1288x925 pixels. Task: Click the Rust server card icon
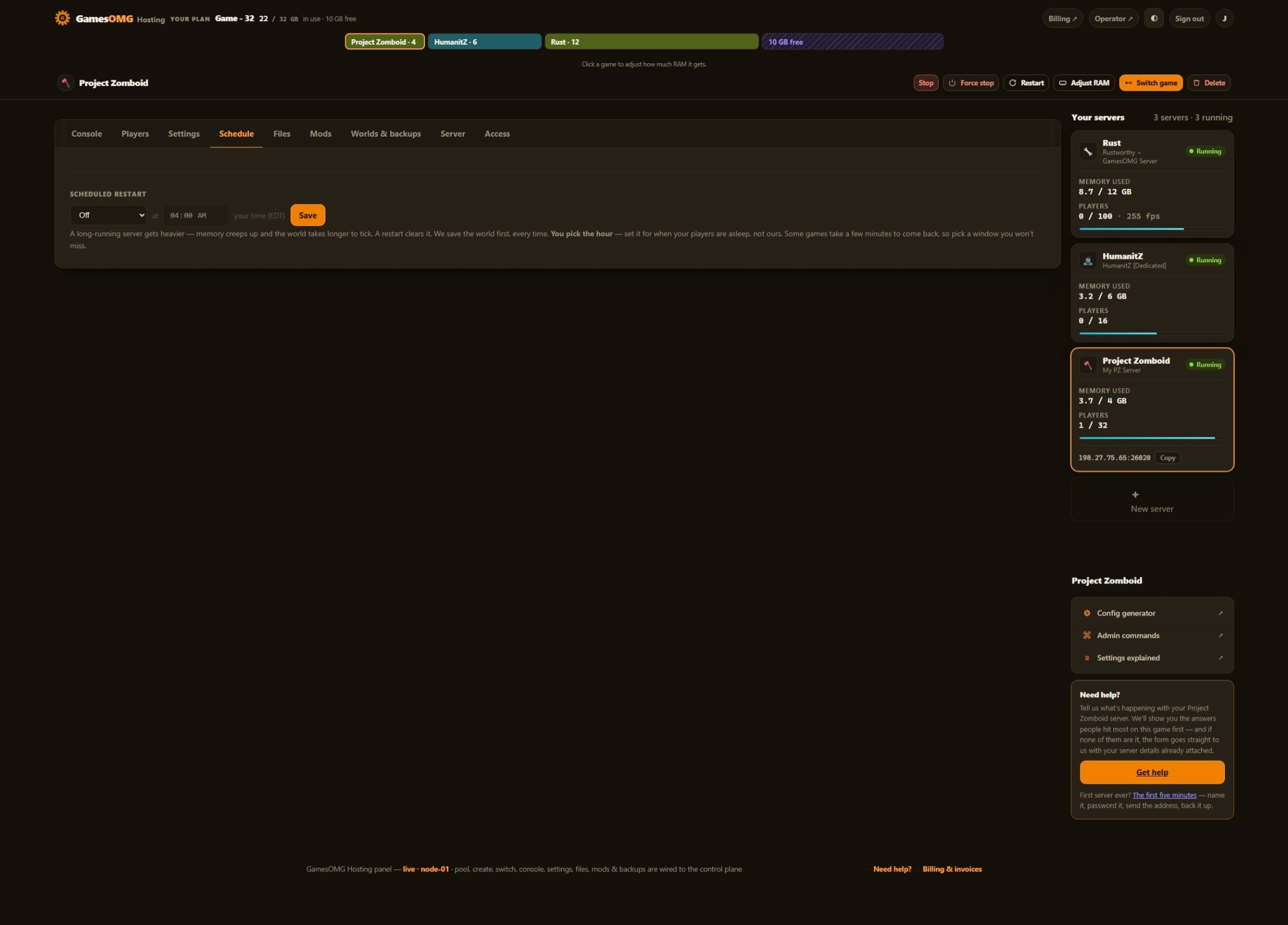[1088, 151]
